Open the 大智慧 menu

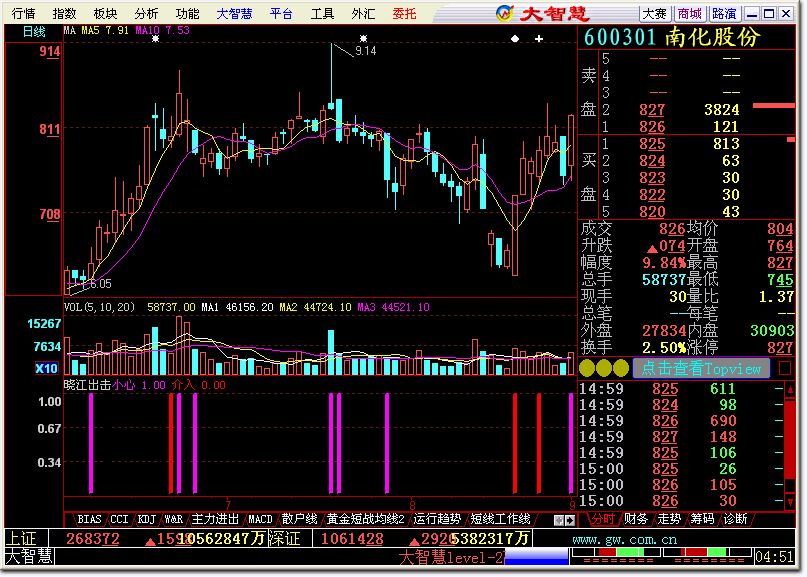click(234, 13)
